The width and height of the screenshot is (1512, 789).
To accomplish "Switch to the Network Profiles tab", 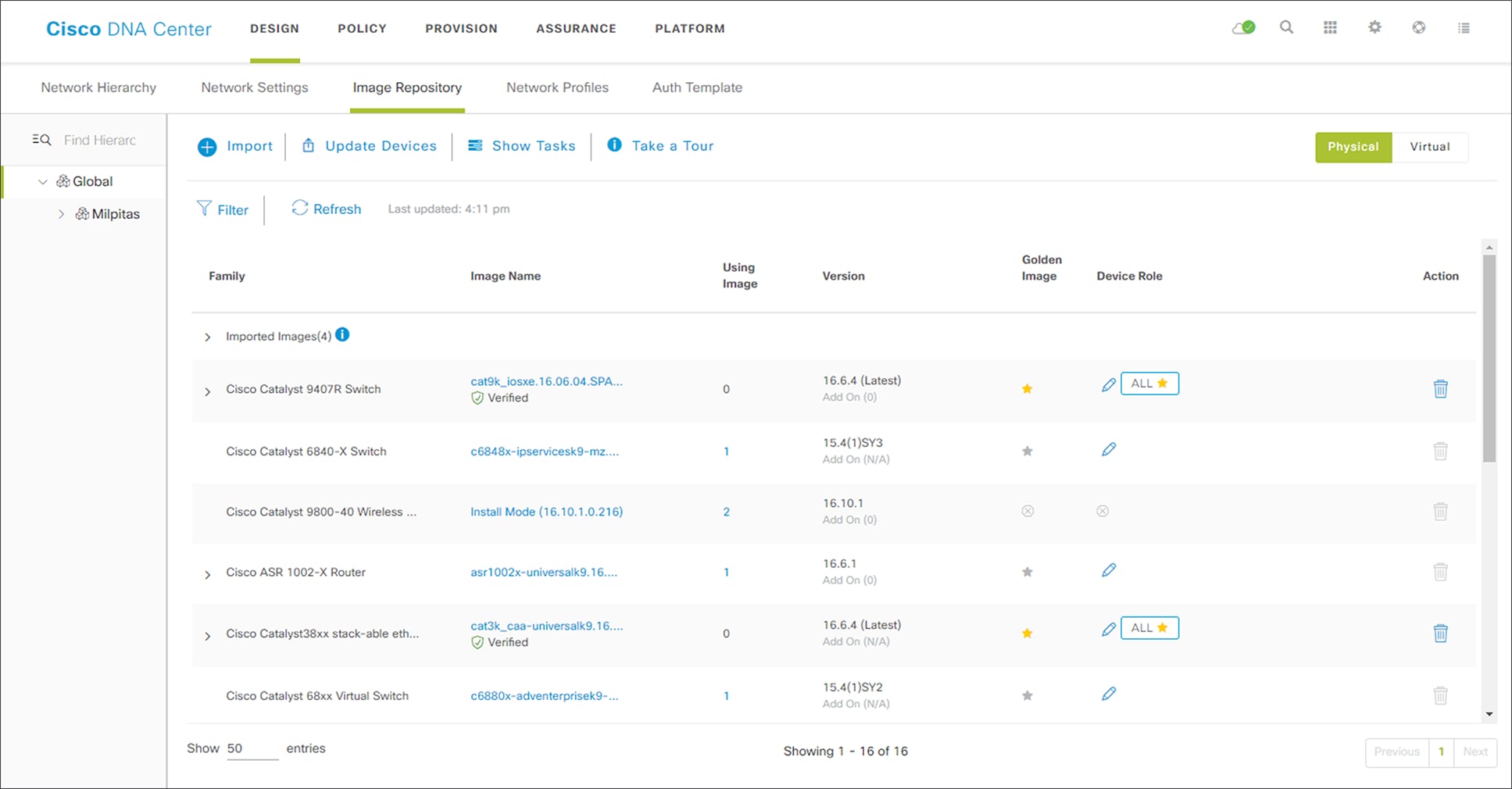I will coord(557,87).
